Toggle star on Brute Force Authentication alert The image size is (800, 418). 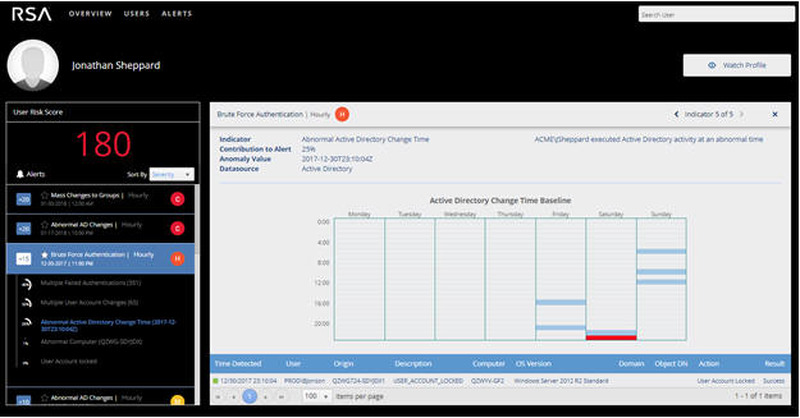tap(45, 255)
